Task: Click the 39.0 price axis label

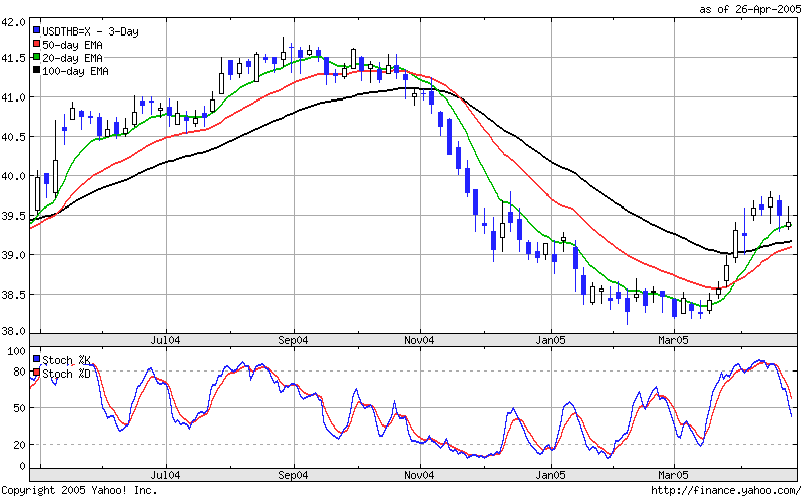Action: [13, 255]
